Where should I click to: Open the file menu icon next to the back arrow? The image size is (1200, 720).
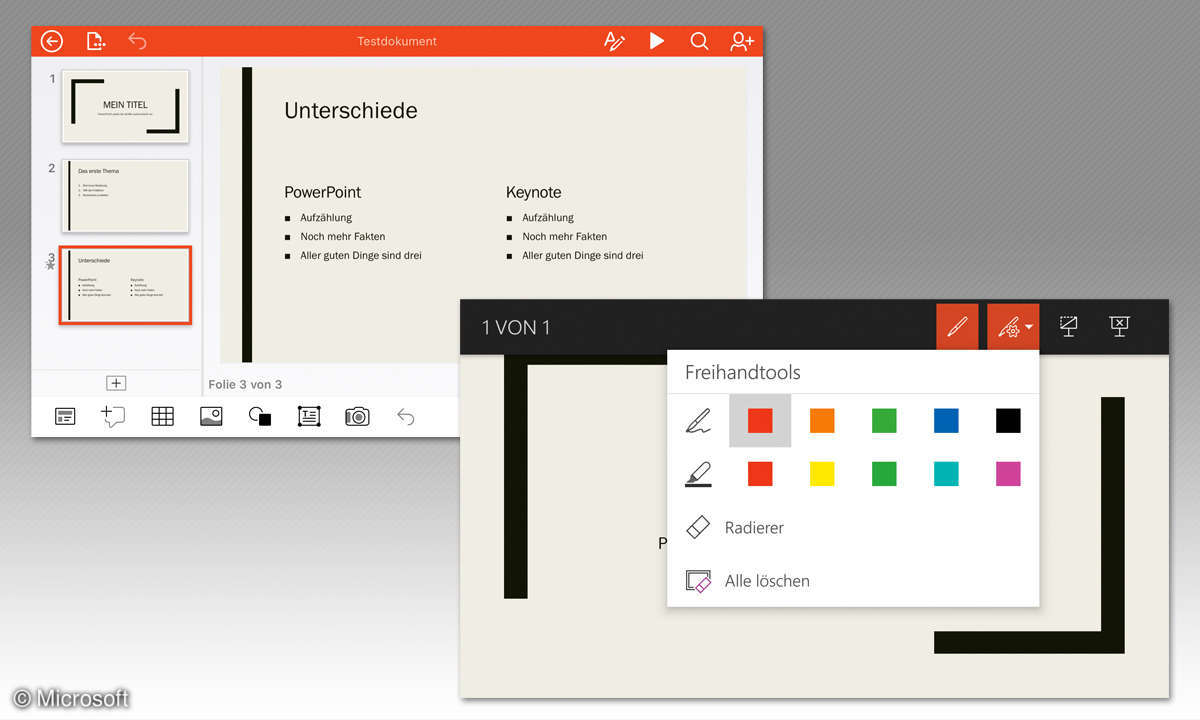95,41
